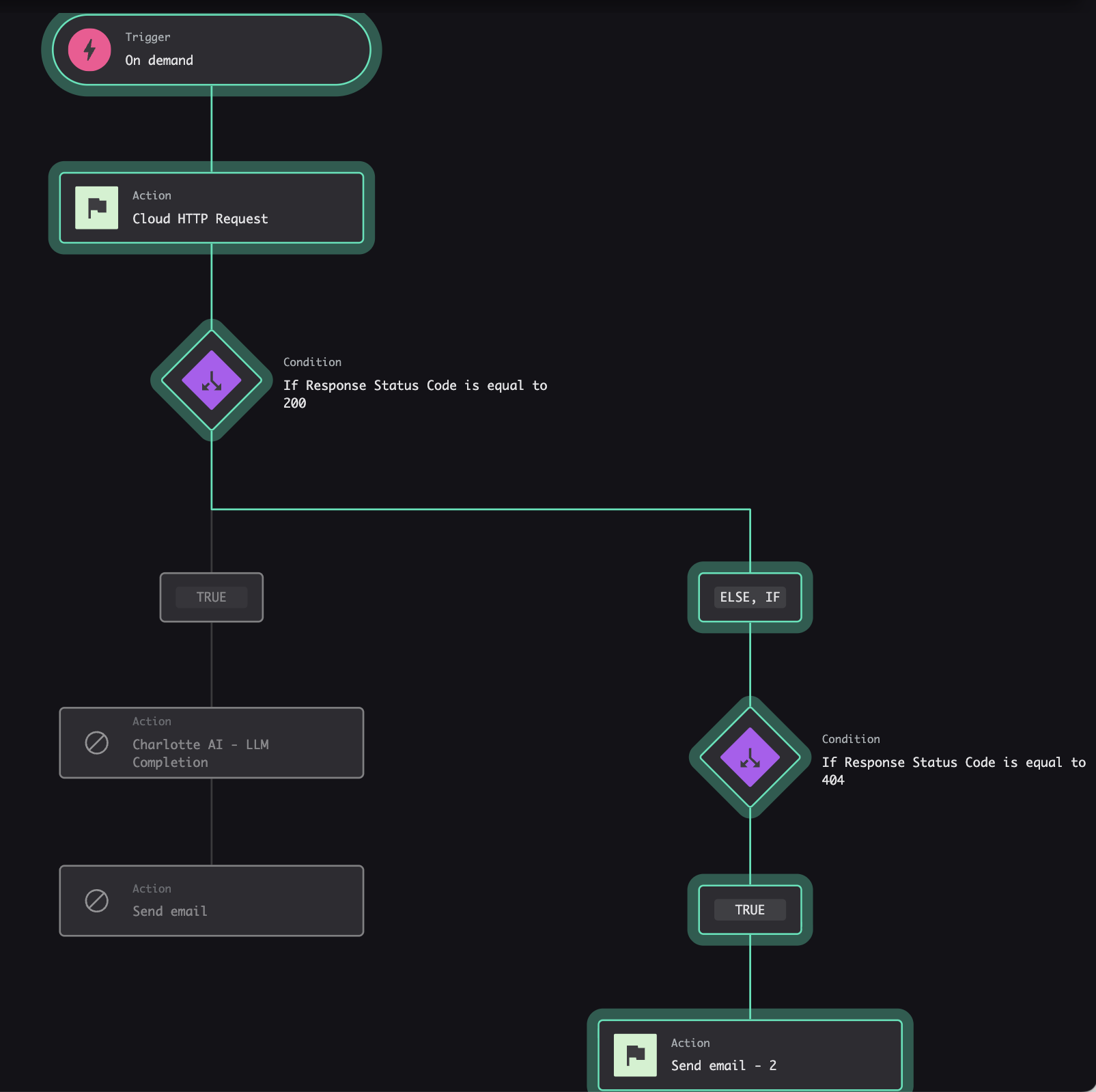Click the disabled icon on Charlotte AI action
This screenshot has height=1092, width=1096.
pos(96,743)
